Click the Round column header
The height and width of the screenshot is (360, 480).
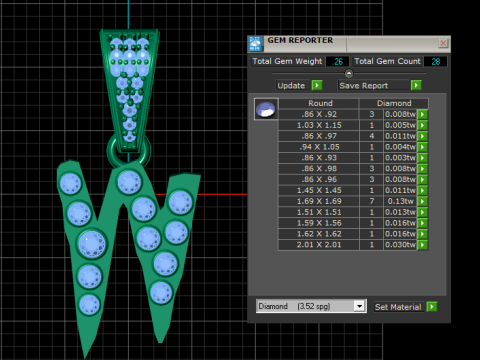point(319,103)
